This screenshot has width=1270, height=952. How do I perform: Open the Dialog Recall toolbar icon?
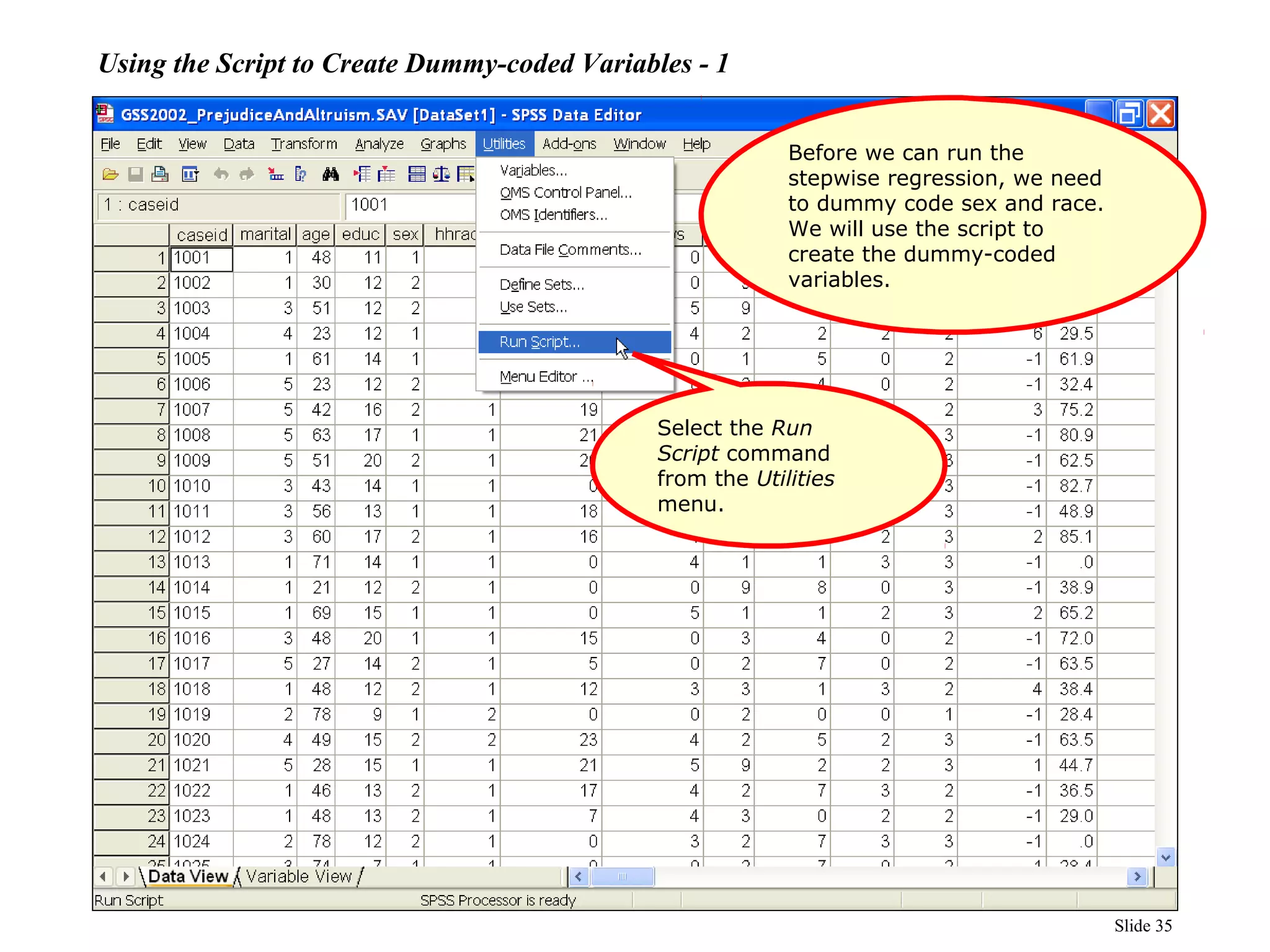pos(190,175)
